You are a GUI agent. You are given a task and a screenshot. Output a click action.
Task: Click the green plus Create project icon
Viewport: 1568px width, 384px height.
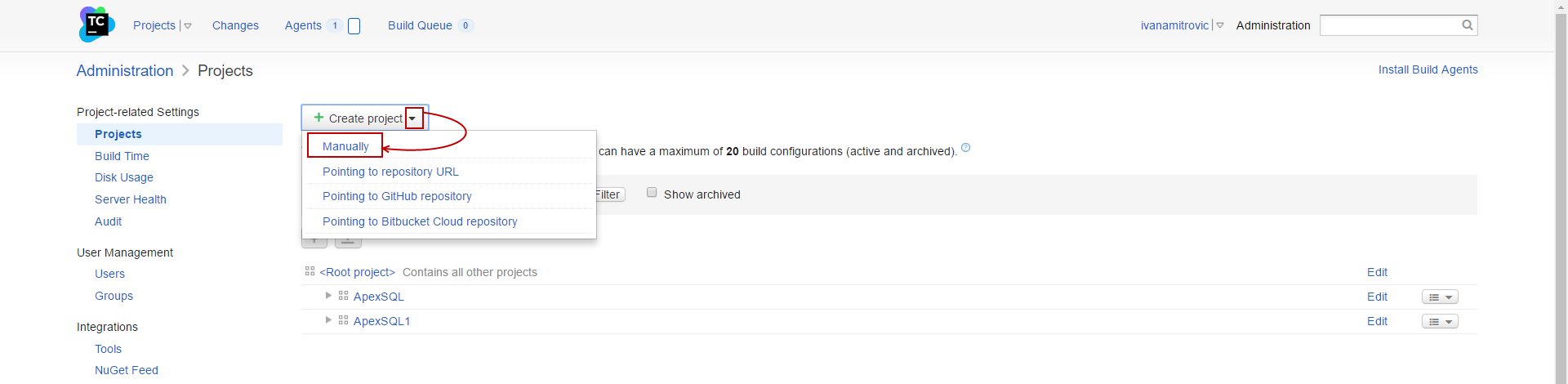(318, 118)
